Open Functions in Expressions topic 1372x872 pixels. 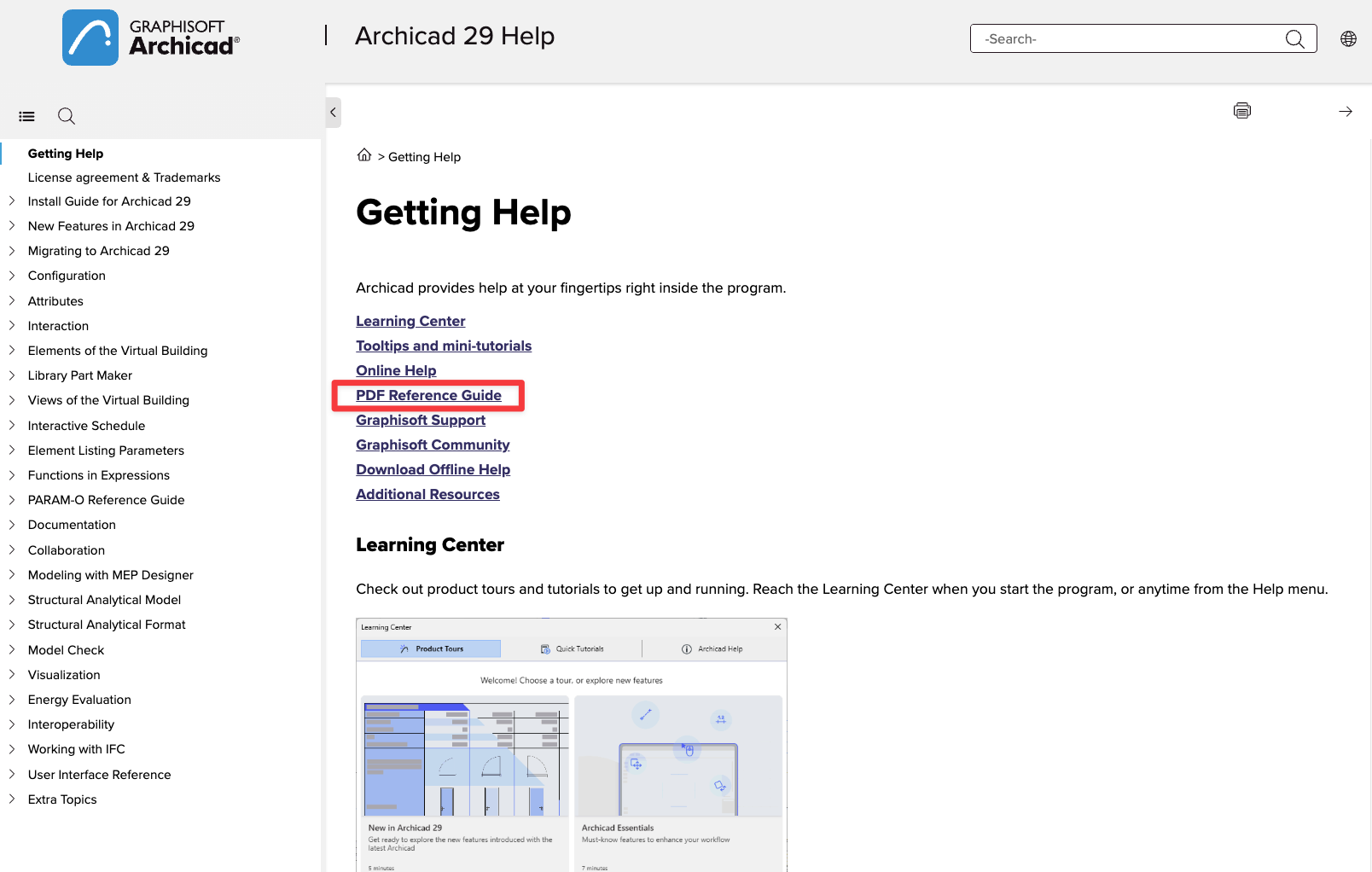pyautogui.click(x=99, y=475)
